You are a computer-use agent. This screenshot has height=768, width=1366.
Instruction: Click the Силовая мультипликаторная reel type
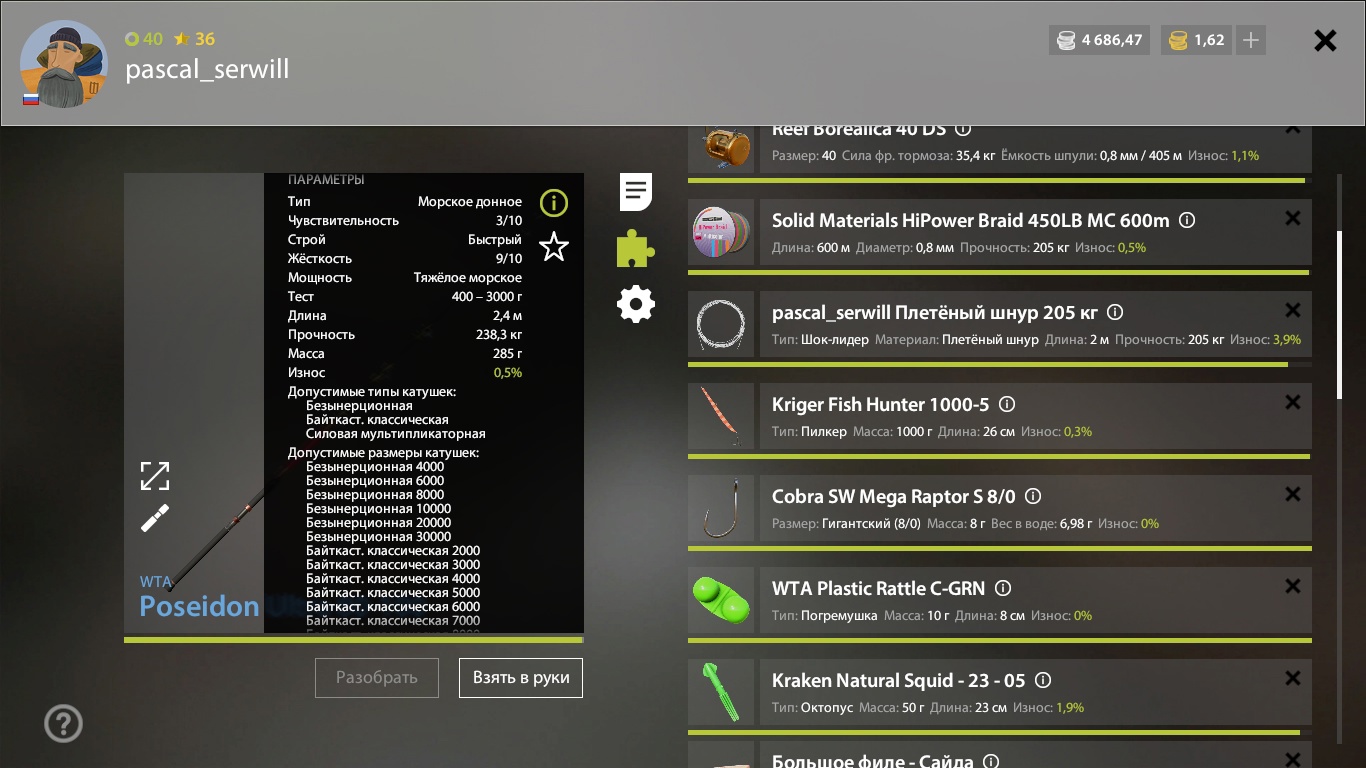coord(396,434)
